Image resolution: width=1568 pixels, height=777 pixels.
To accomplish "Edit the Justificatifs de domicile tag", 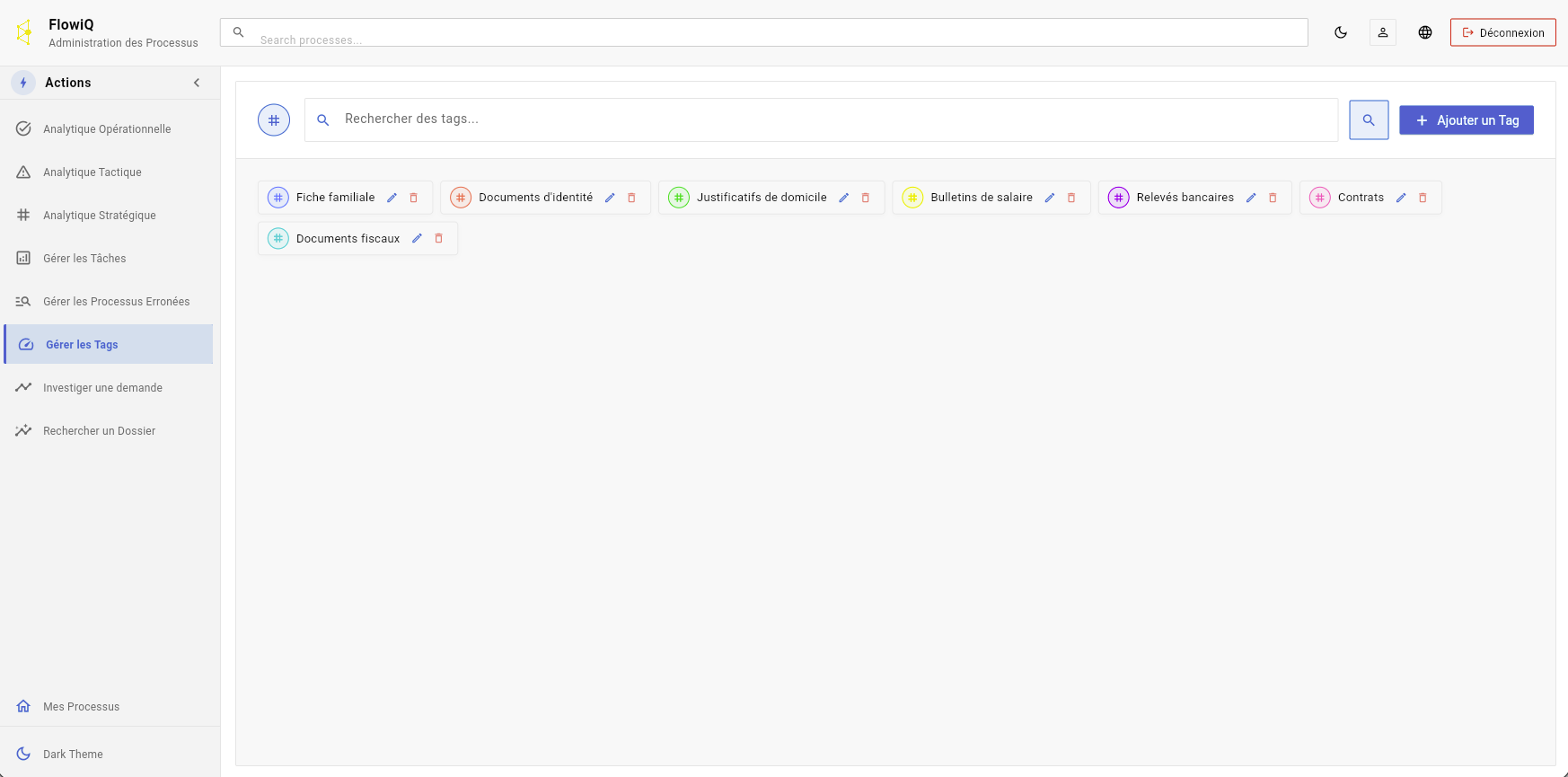I will click(x=843, y=198).
